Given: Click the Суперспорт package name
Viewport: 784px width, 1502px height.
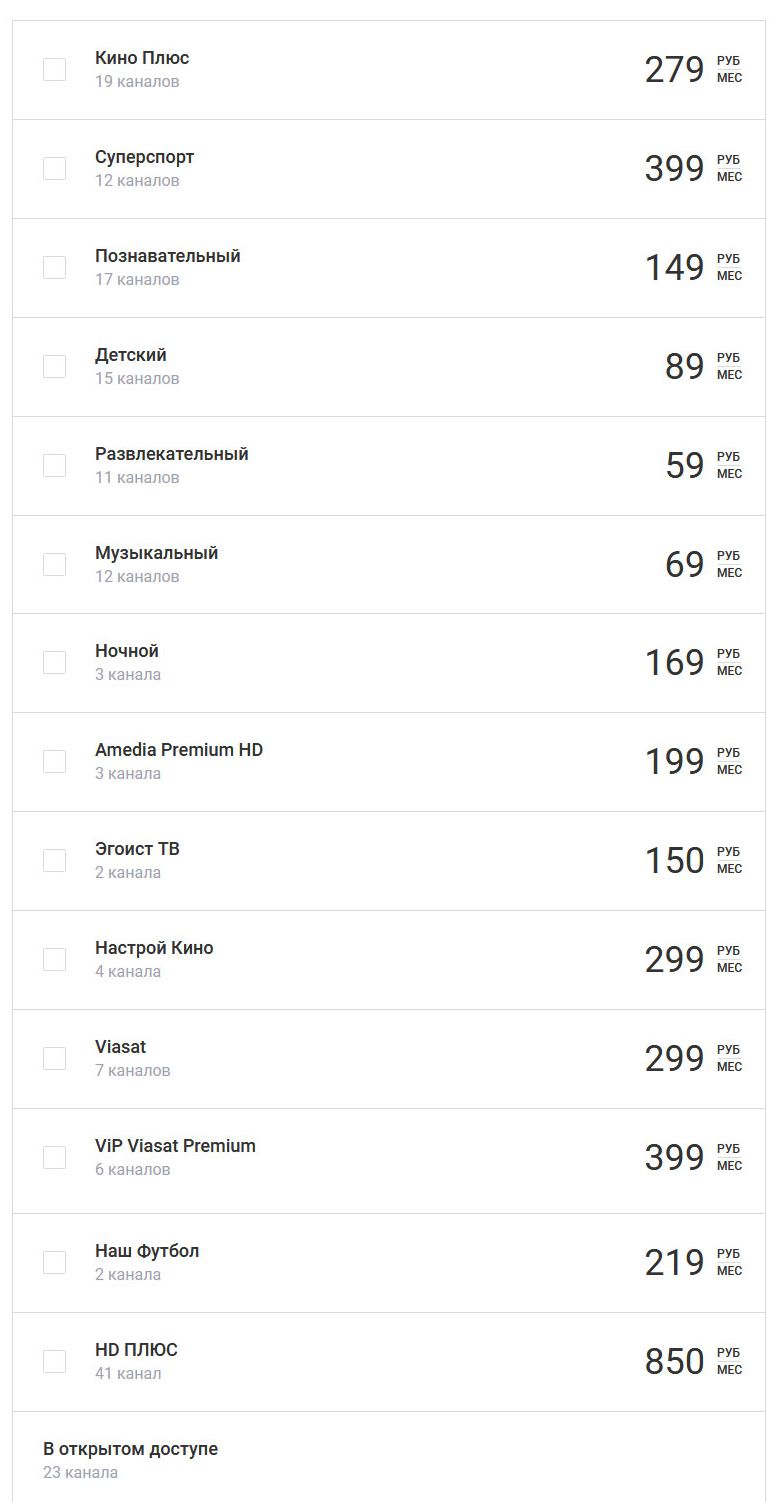Looking at the screenshot, I should [145, 157].
